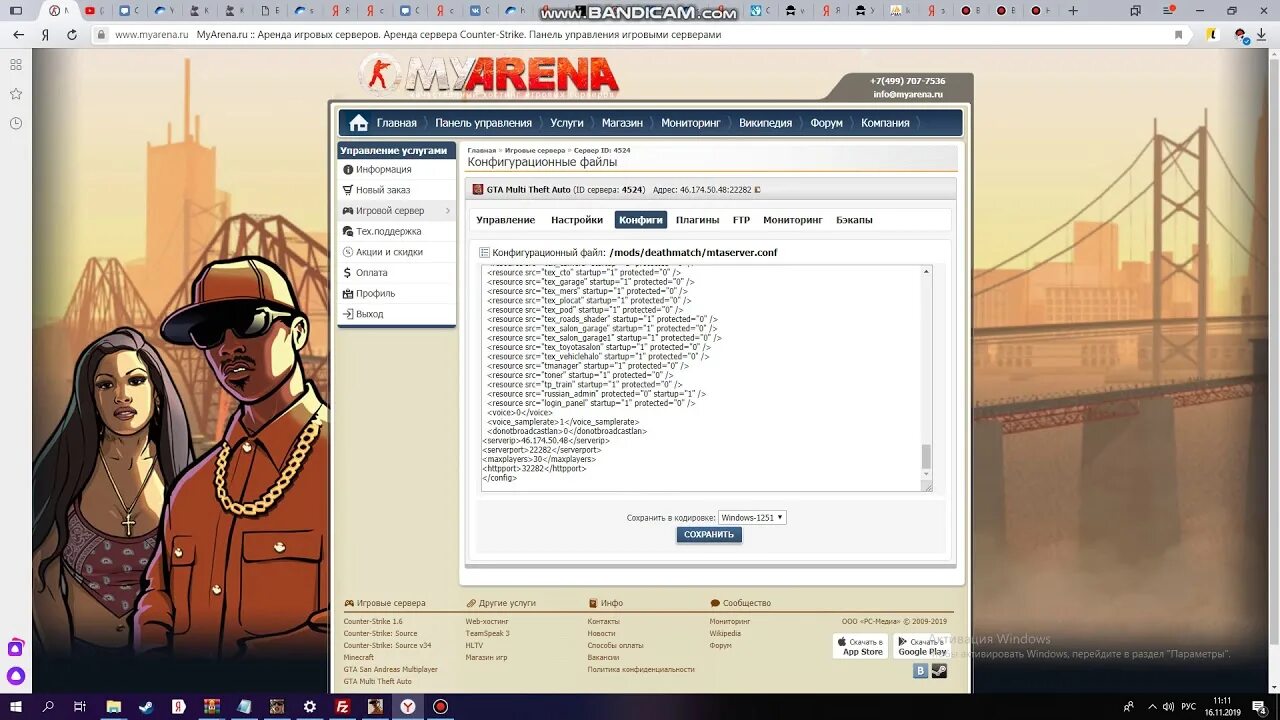
Task: Open a new browser tab with the plus button
Action: tap(1073, 11)
